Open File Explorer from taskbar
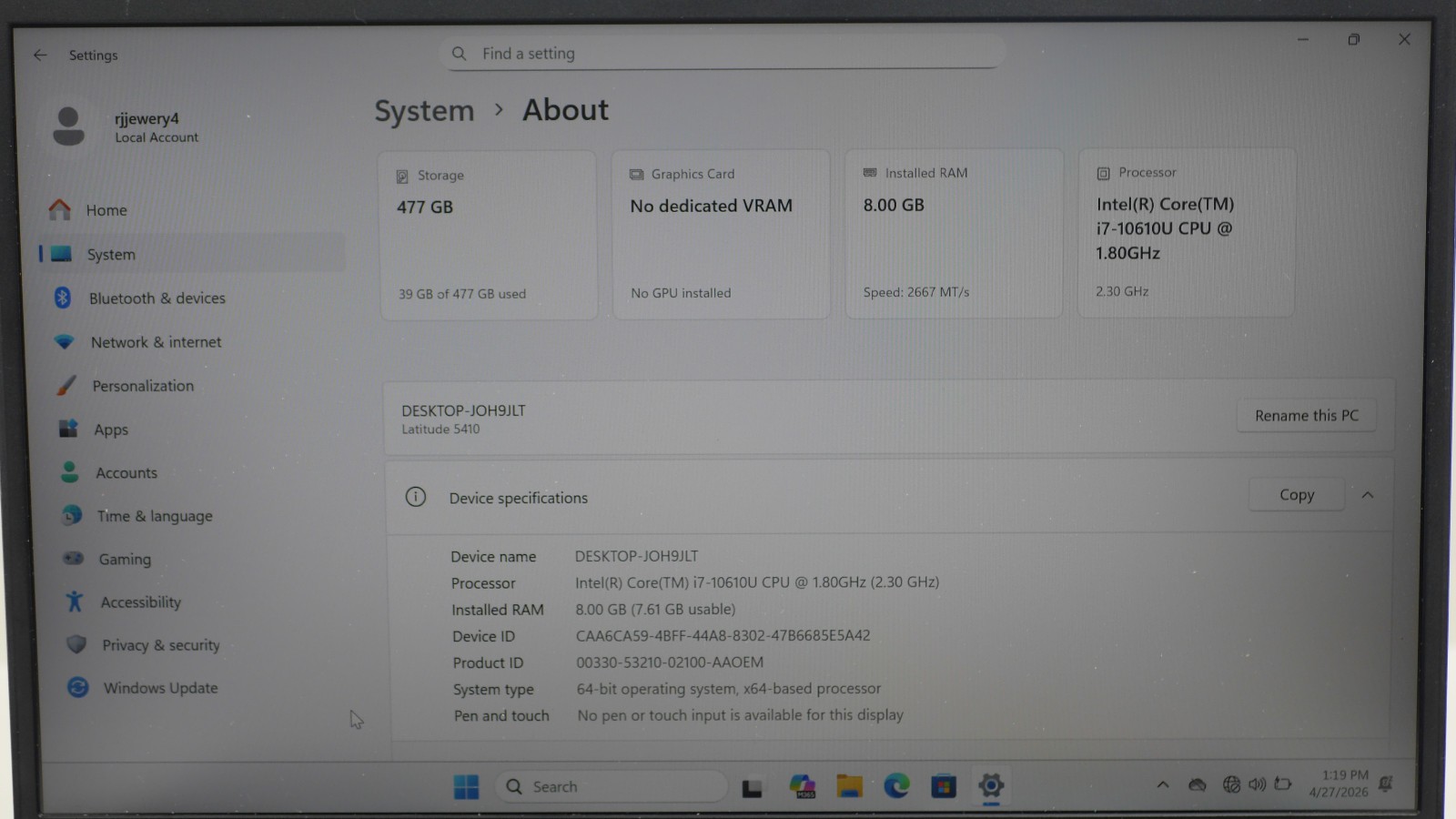 (x=850, y=785)
